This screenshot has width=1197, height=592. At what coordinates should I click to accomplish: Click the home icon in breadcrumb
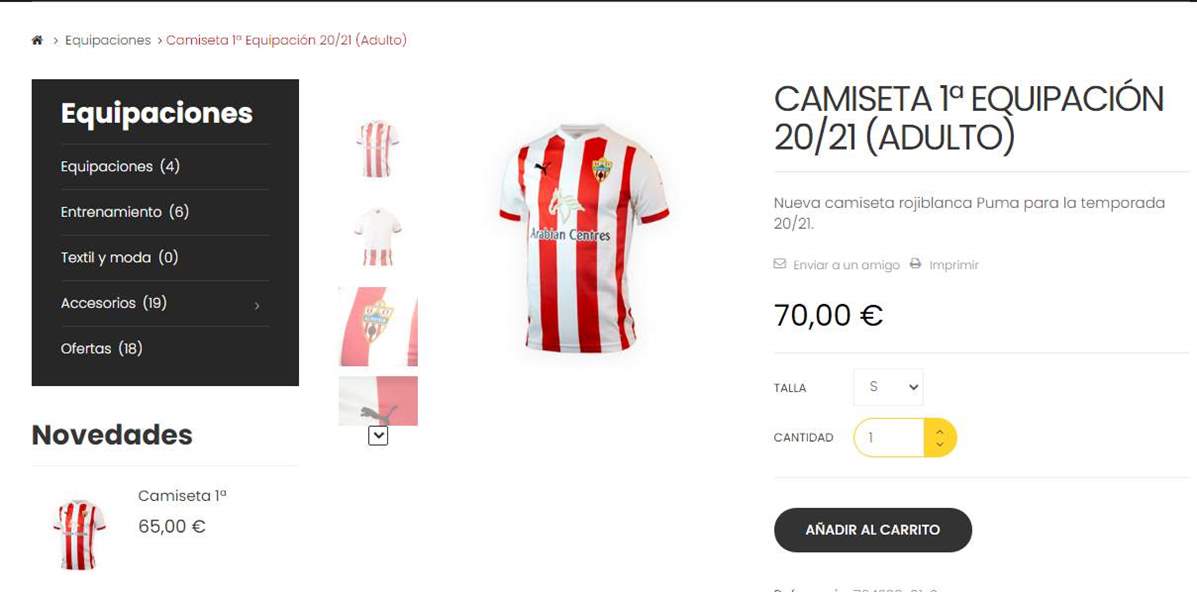pyautogui.click(x=37, y=40)
